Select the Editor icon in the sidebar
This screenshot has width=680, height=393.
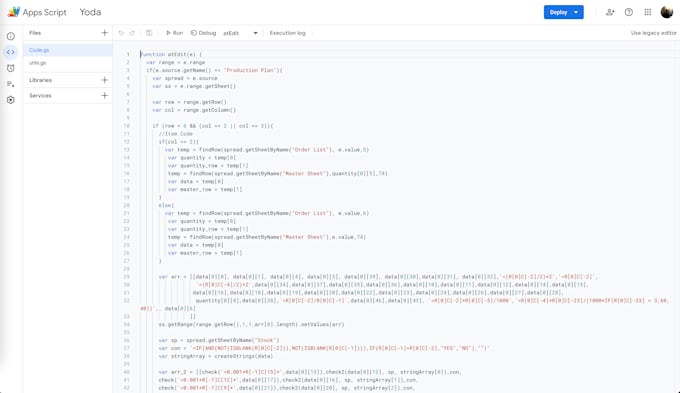[11, 52]
